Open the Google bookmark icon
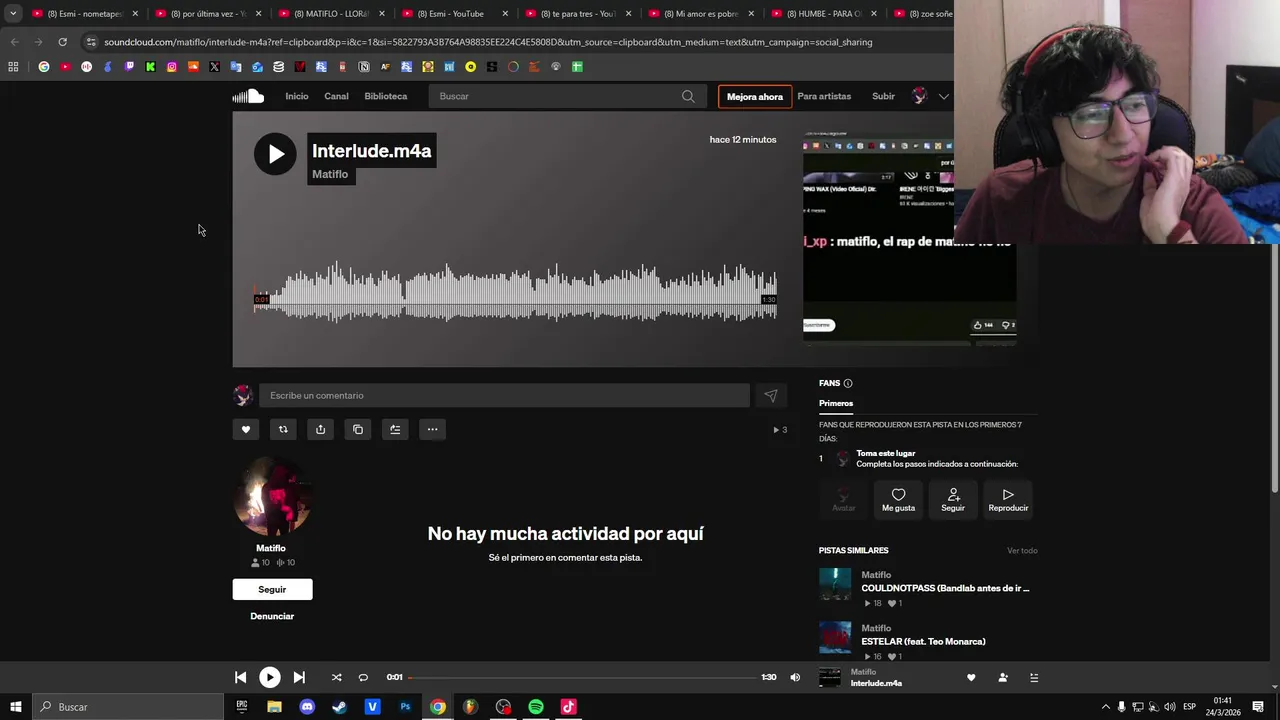Image resolution: width=1280 pixels, height=720 pixels. [x=44, y=67]
